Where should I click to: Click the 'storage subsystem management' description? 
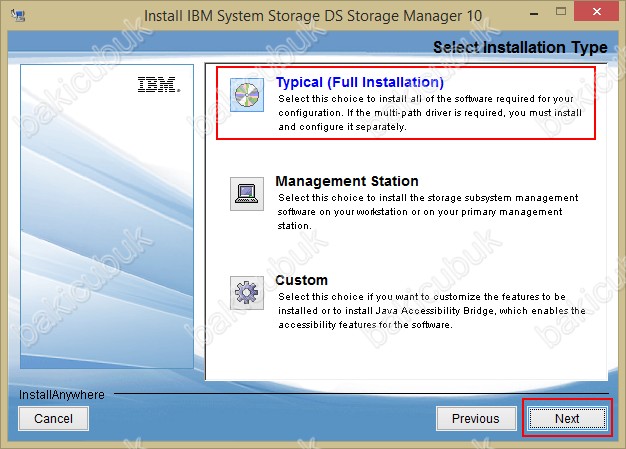tap(428, 212)
